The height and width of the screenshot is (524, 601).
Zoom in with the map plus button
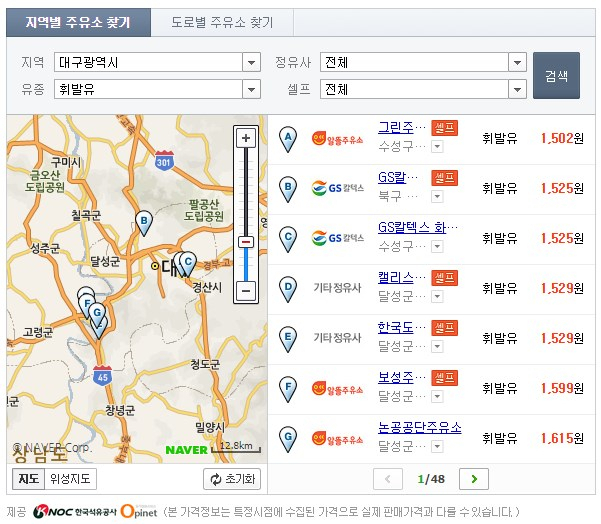[246, 138]
